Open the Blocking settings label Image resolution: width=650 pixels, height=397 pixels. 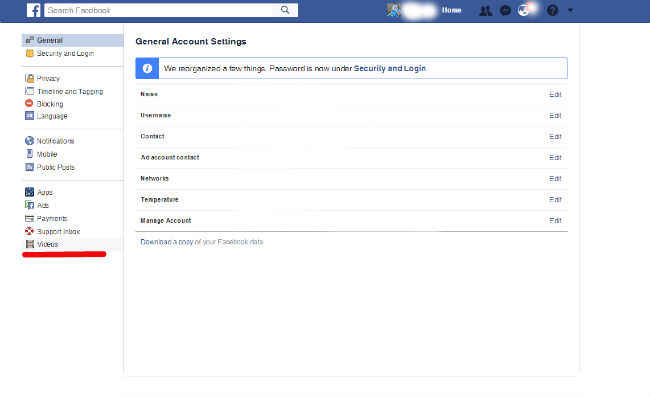coord(50,104)
